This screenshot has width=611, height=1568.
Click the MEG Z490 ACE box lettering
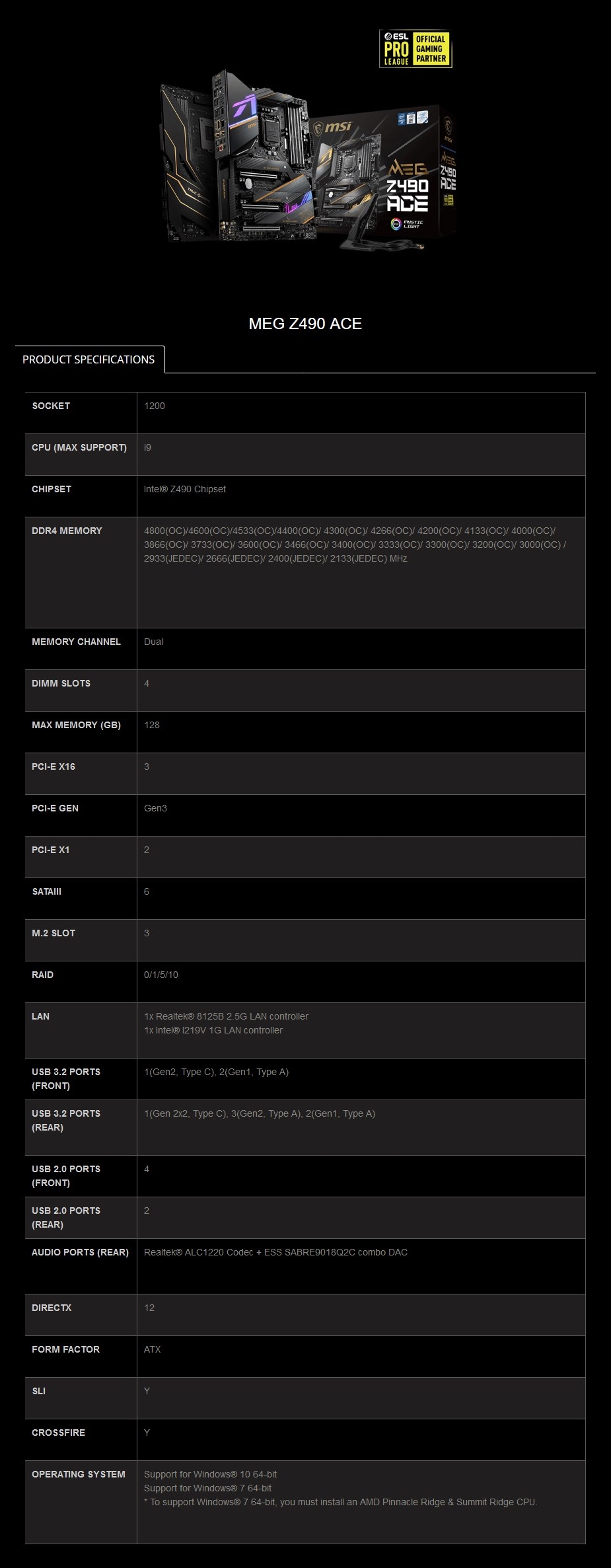pyautogui.click(x=408, y=188)
